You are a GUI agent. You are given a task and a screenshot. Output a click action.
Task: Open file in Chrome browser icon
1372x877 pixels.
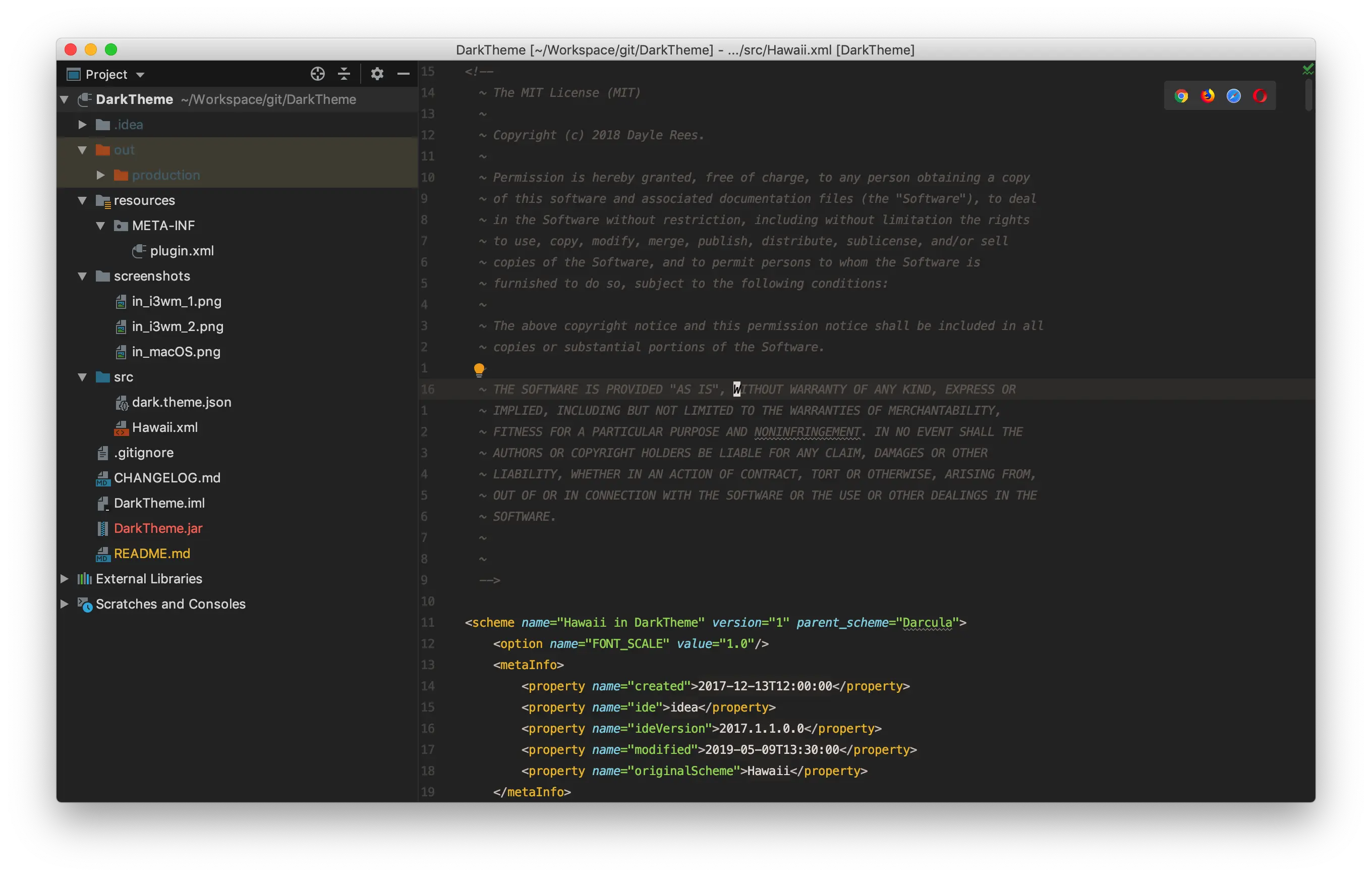1181,96
